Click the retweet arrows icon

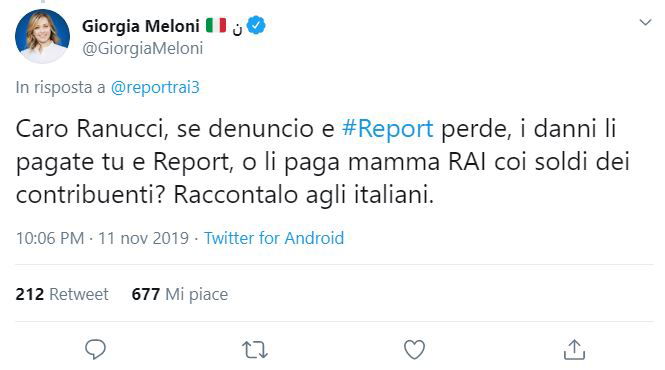point(255,350)
